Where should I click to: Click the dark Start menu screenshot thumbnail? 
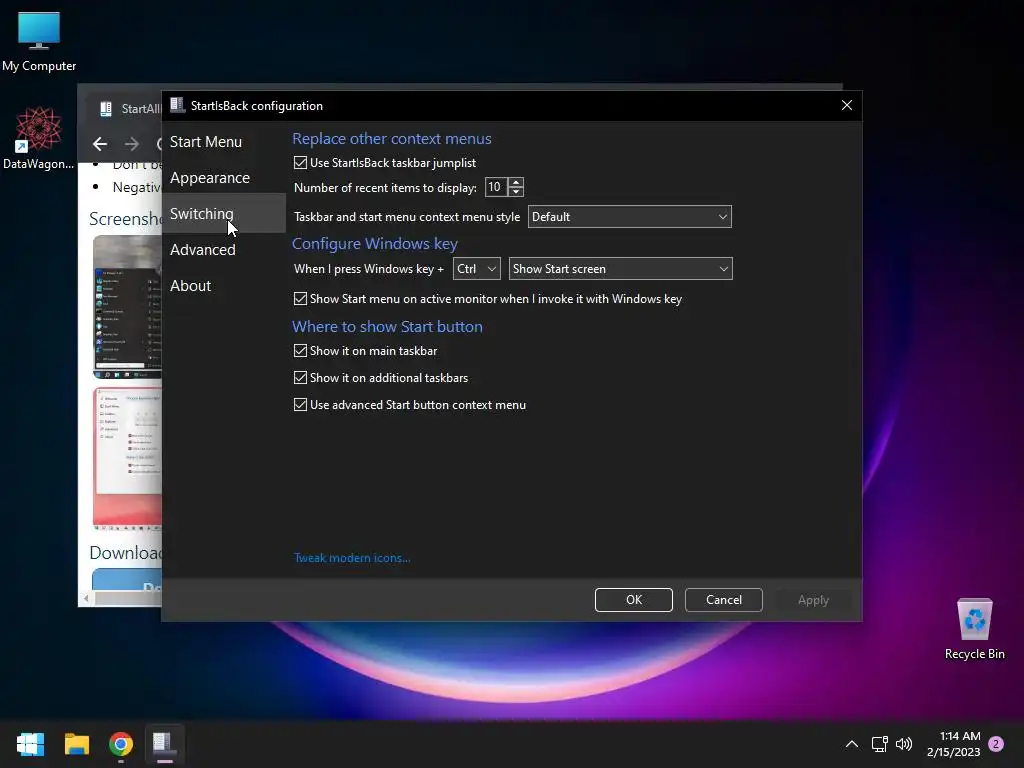pyautogui.click(x=127, y=306)
